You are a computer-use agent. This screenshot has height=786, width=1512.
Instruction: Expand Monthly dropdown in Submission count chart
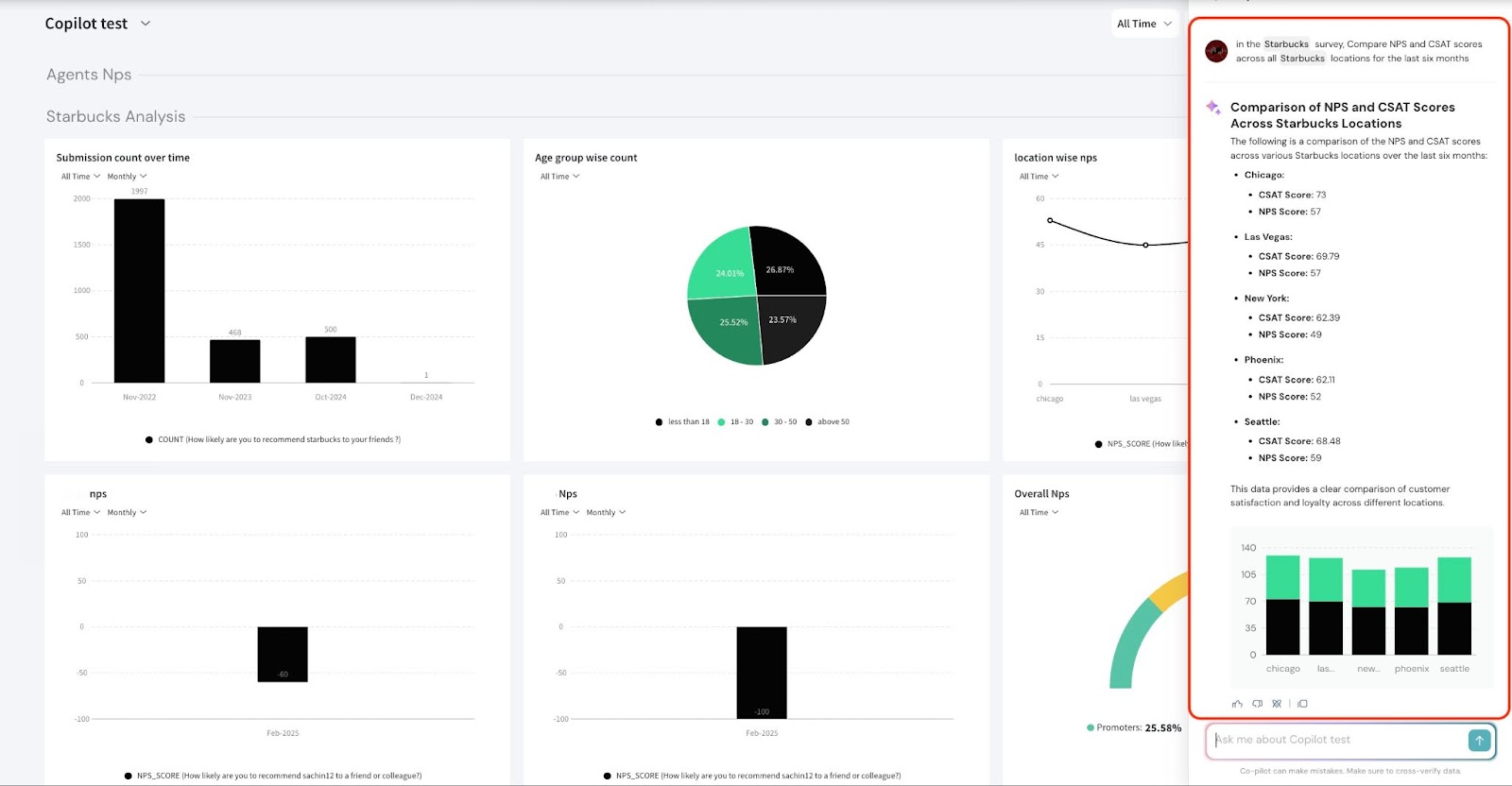point(127,177)
